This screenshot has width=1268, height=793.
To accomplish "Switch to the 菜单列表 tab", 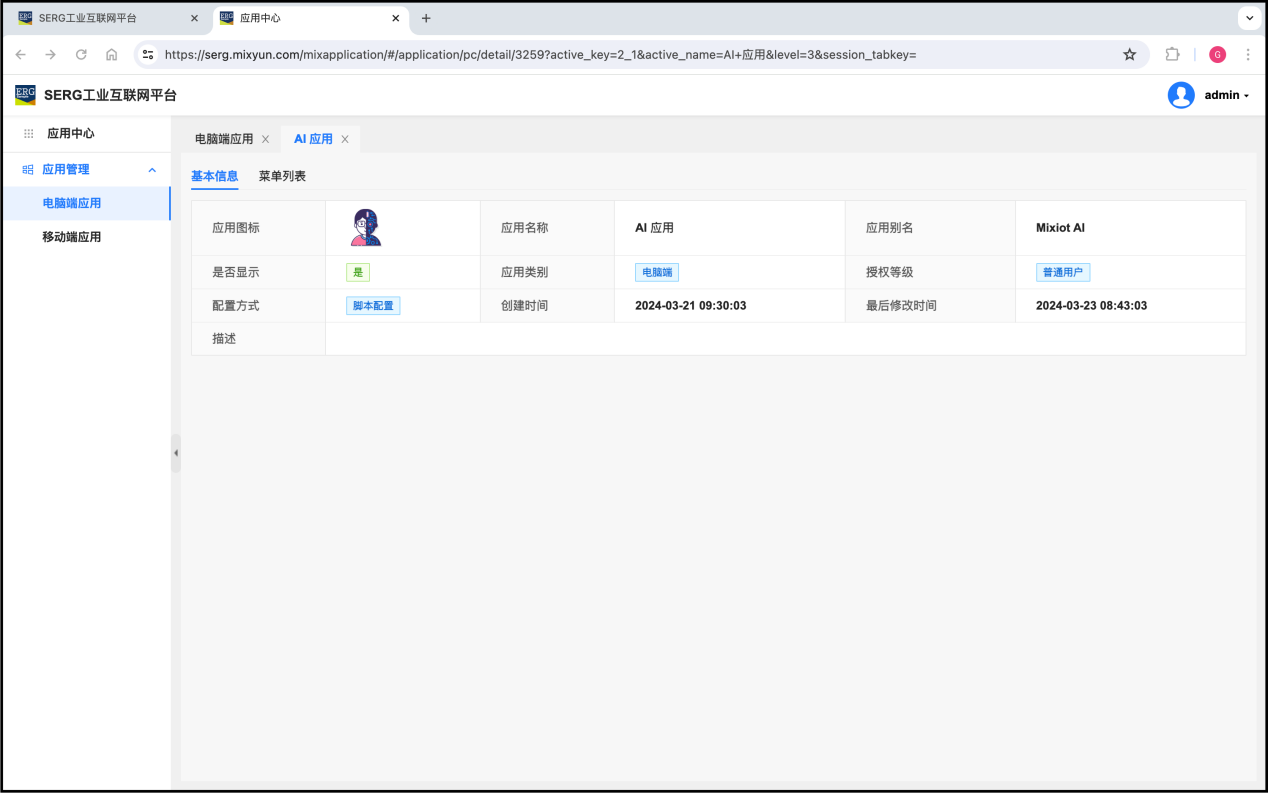I will (x=282, y=176).
